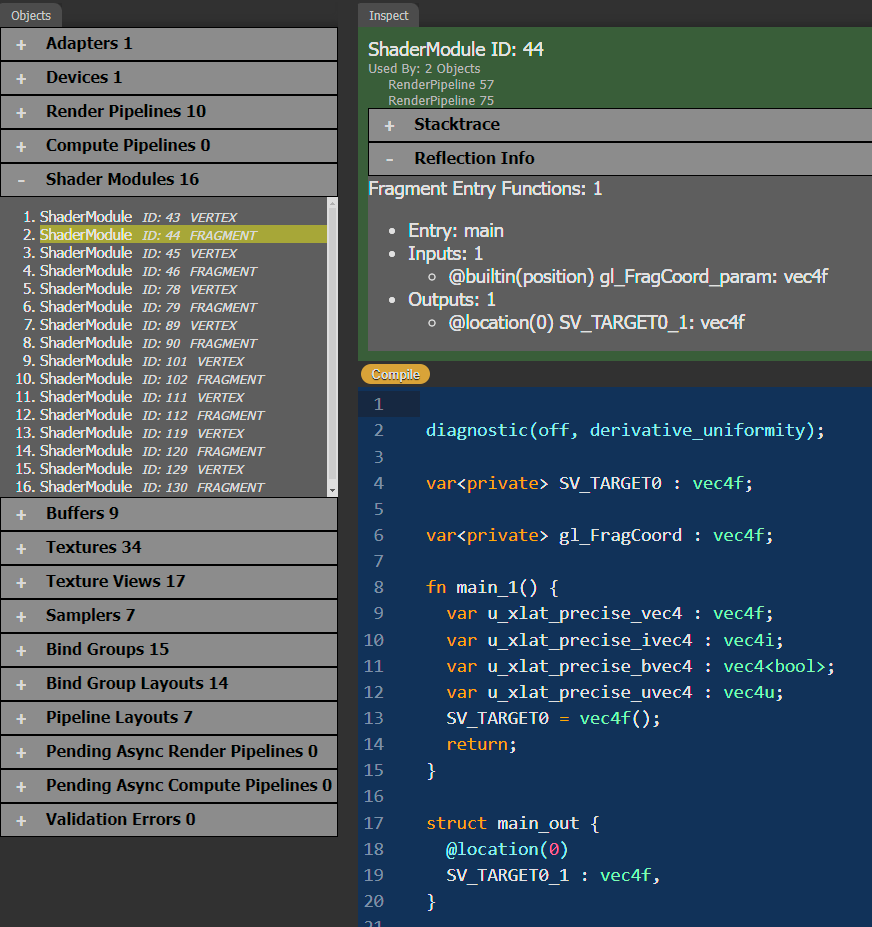
Task: Expand the Texture Views 17 section
Action: point(169,581)
